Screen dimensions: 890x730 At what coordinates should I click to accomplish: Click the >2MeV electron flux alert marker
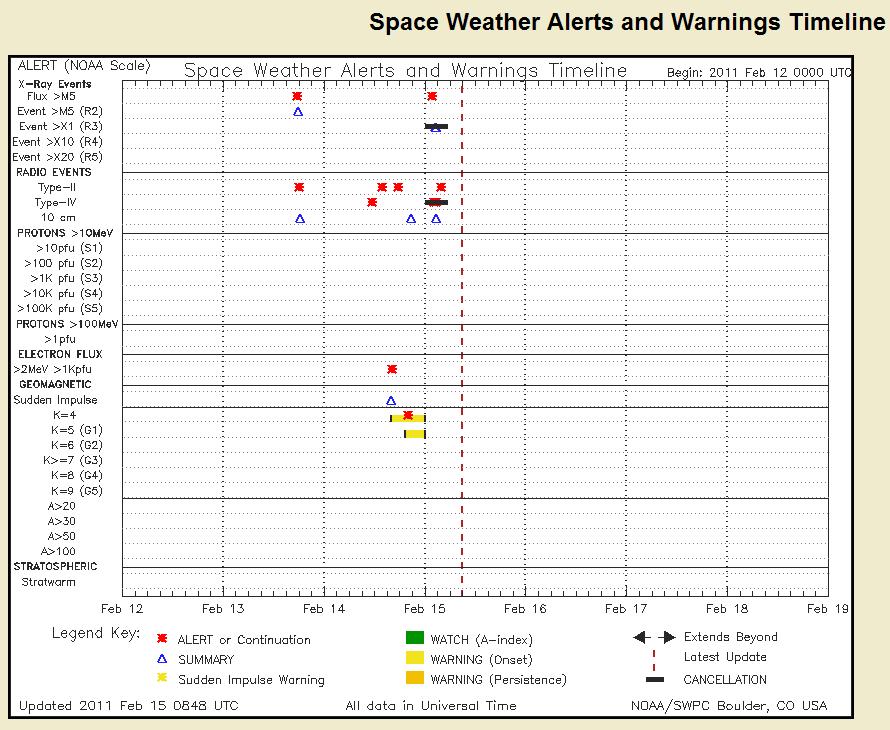[392, 370]
